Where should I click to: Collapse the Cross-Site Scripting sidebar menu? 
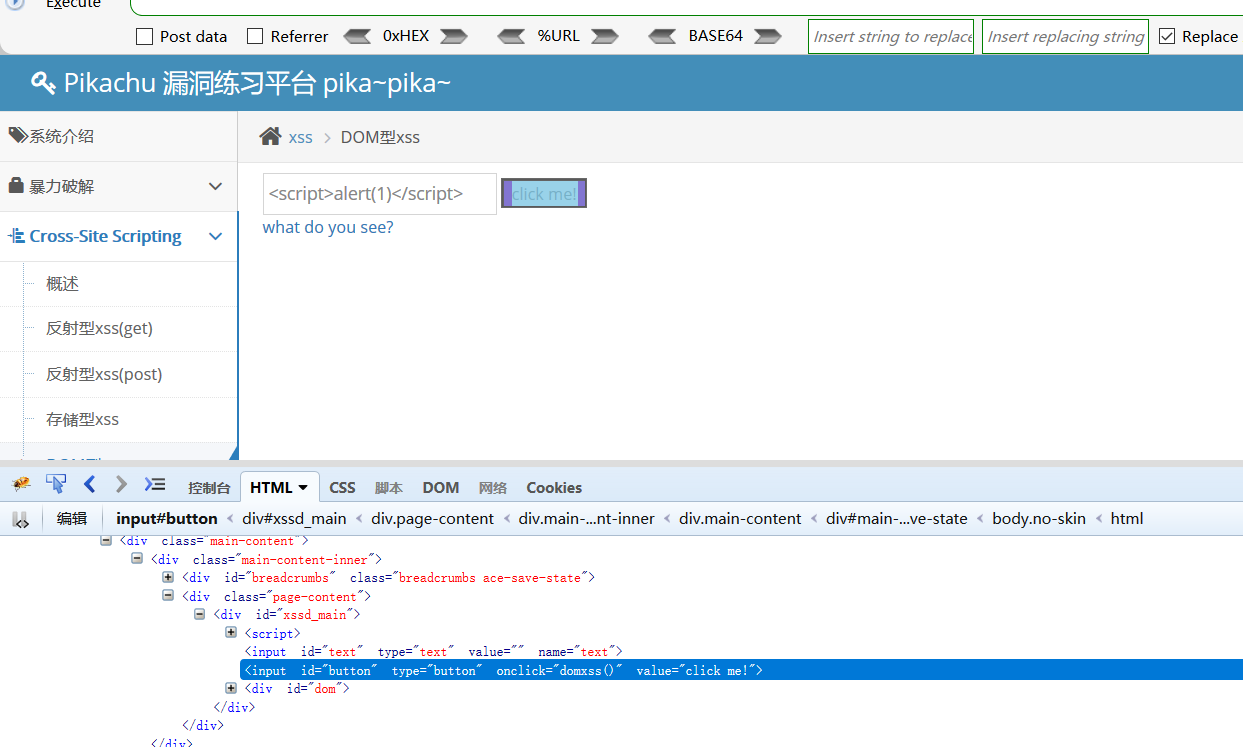tap(215, 237)
